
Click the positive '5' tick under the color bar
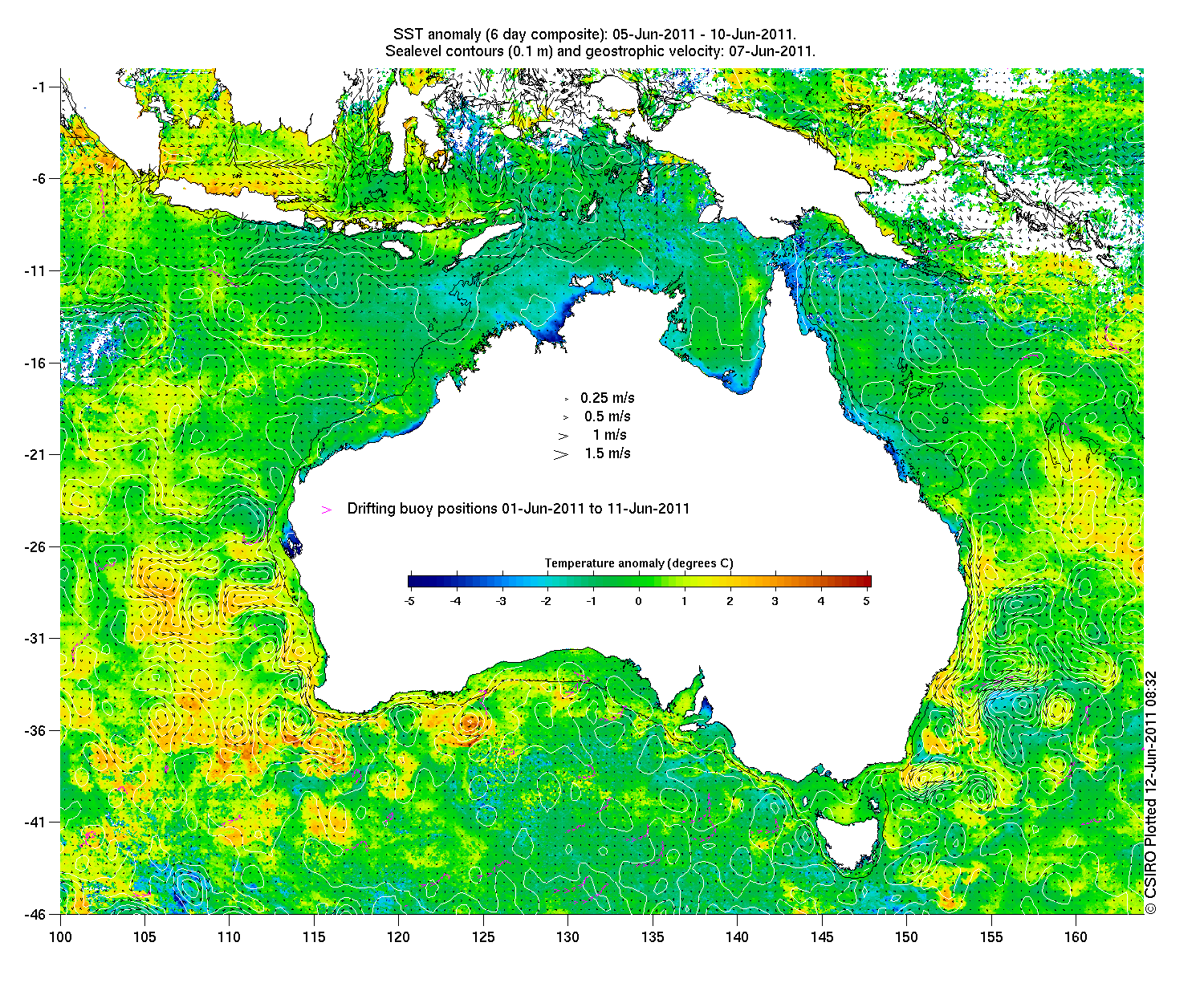coord(867,600)
